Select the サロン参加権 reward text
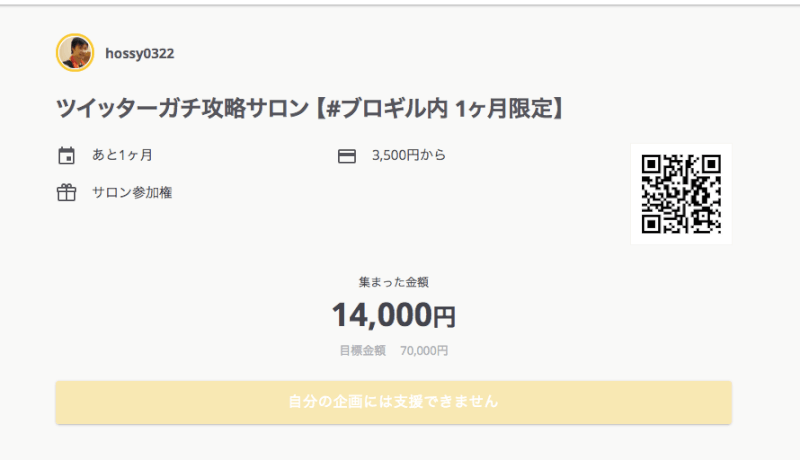800x460 pixels. click(132, 192)
